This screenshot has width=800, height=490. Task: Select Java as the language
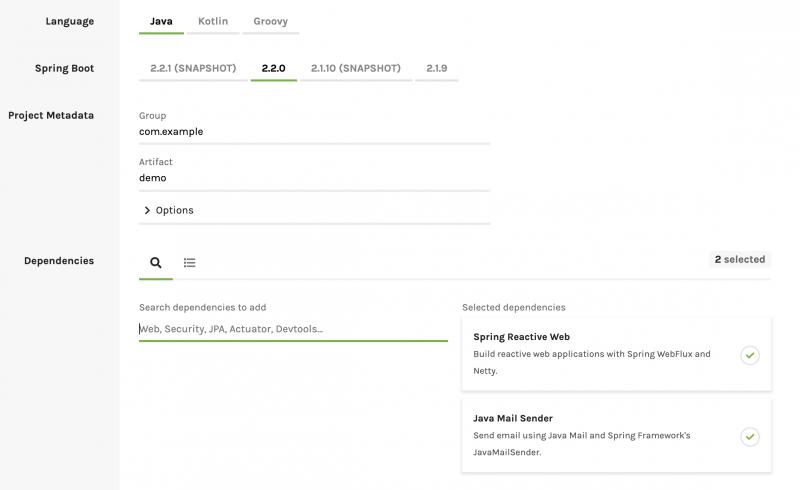click(x=161, y=21)
